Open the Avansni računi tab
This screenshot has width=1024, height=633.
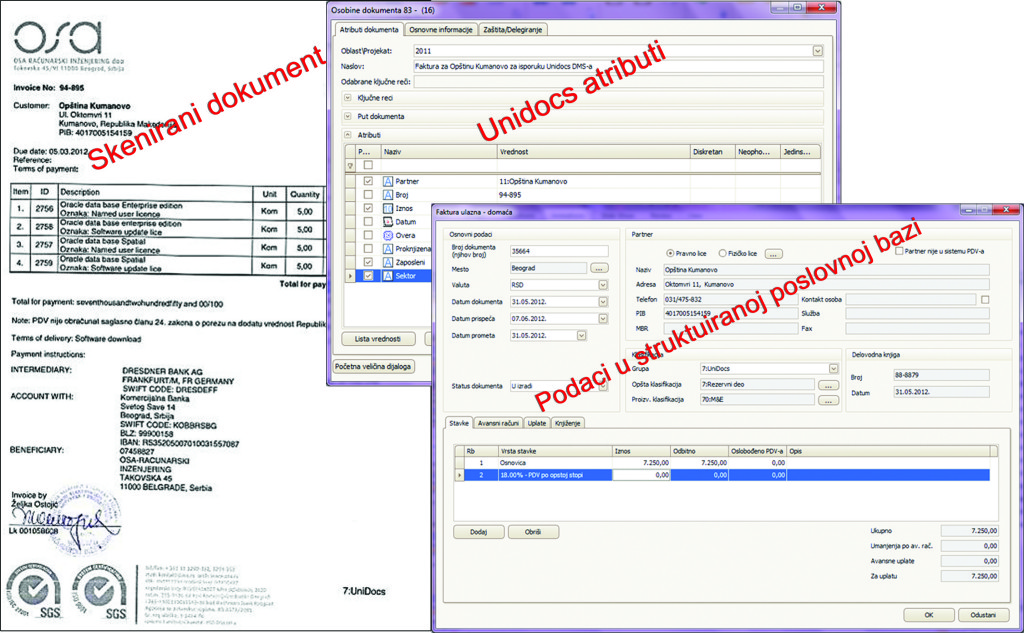(x=498, y=423)
